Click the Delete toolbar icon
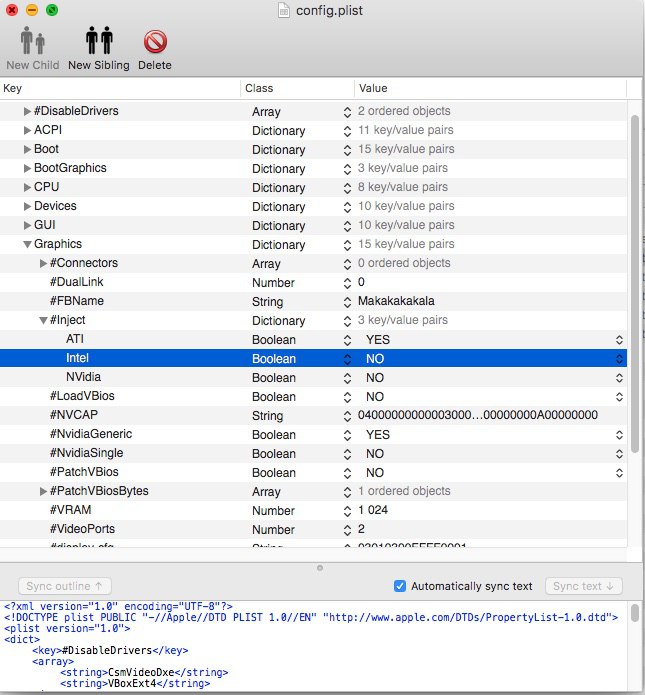Image resolution: width=645 pixels, height=695 pixels. [x=155, y=41]
